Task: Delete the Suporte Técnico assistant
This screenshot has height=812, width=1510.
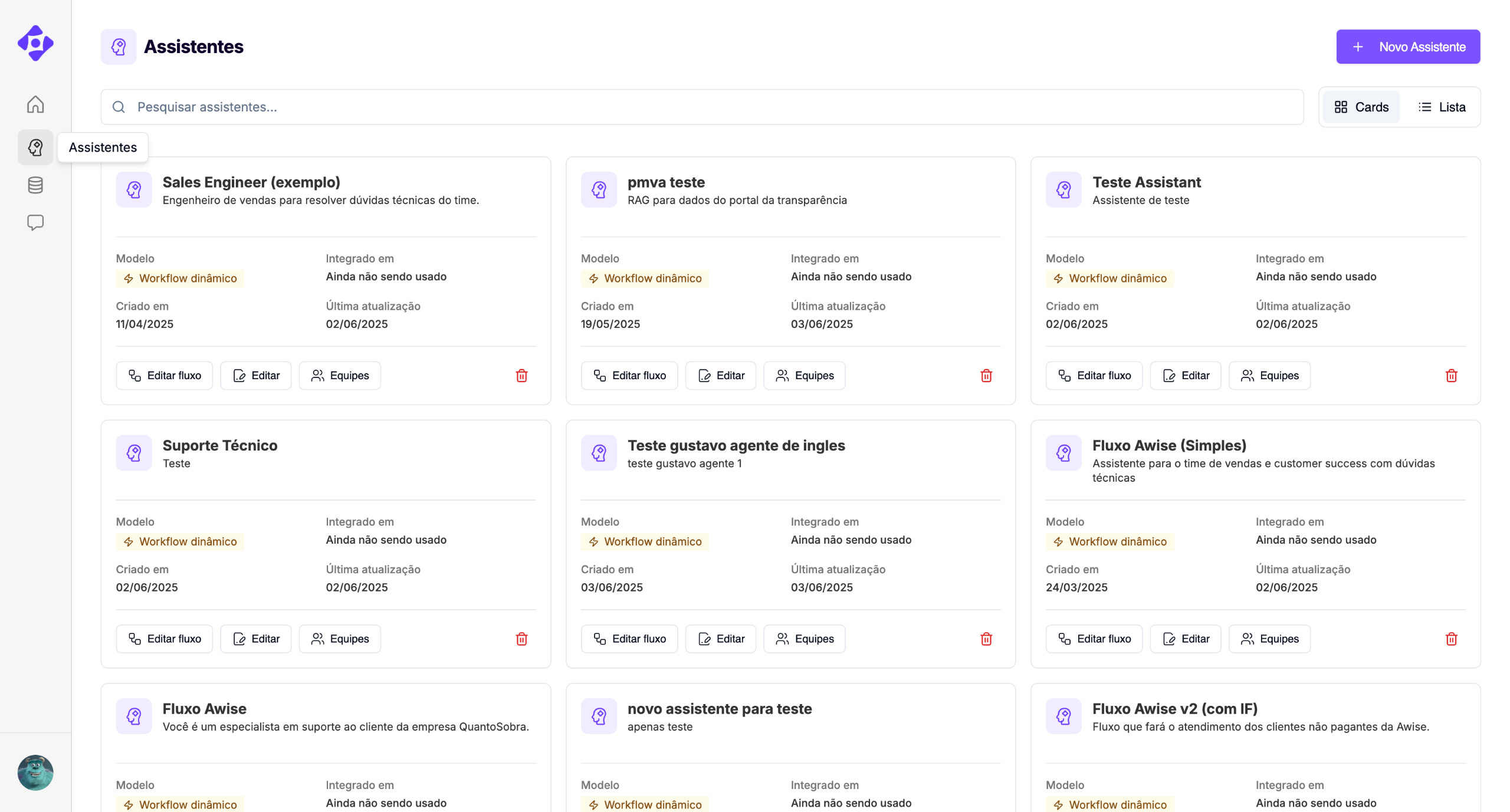Action: pos(521,639)
